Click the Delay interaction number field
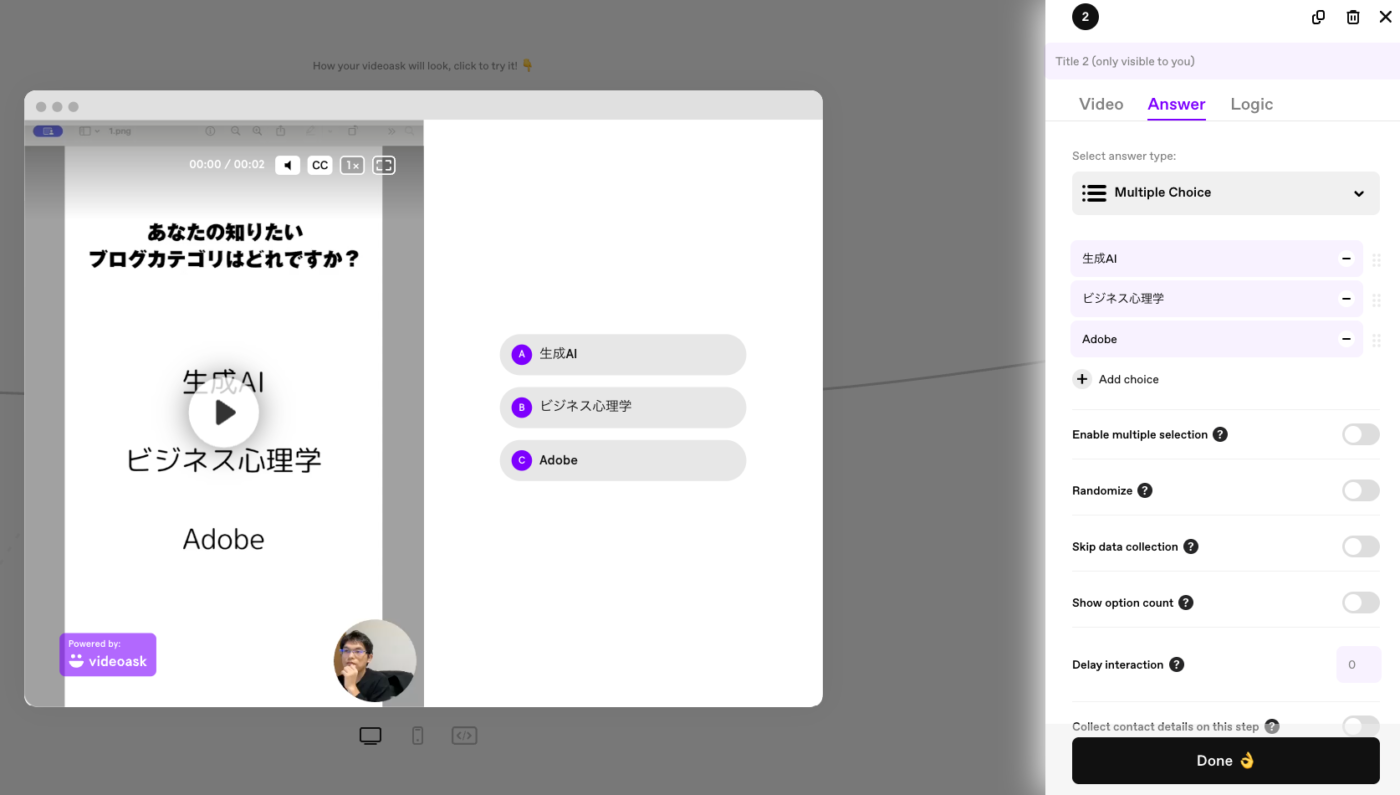The height and width of the screenshot is (795, 1400). point(1358,664)
